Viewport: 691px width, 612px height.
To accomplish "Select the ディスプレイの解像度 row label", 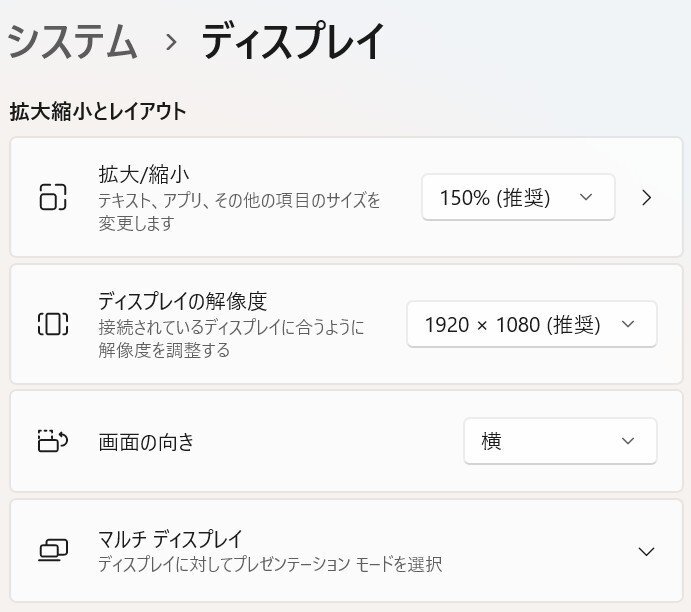I will point(182,301).
